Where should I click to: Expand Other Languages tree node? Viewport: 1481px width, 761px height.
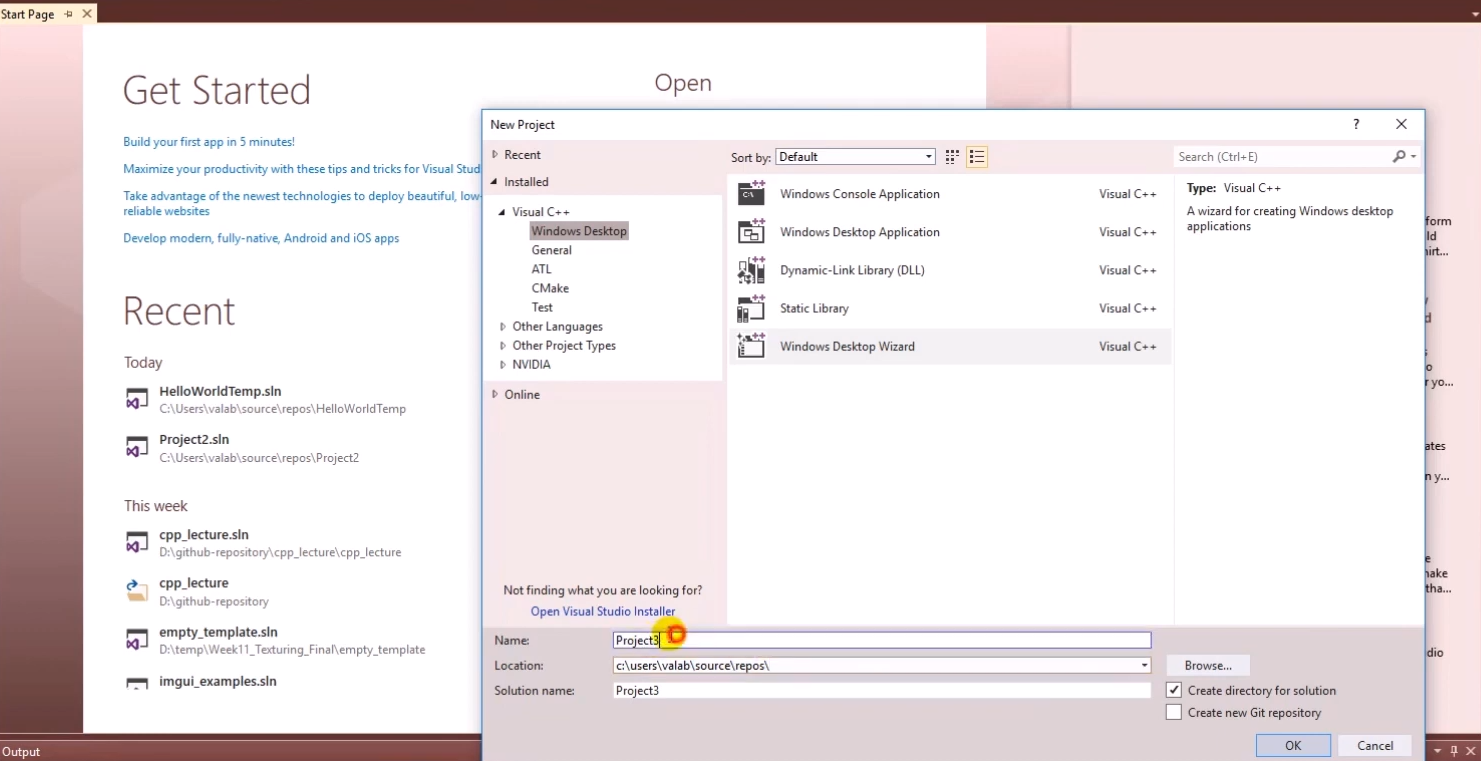coord(503,326)
